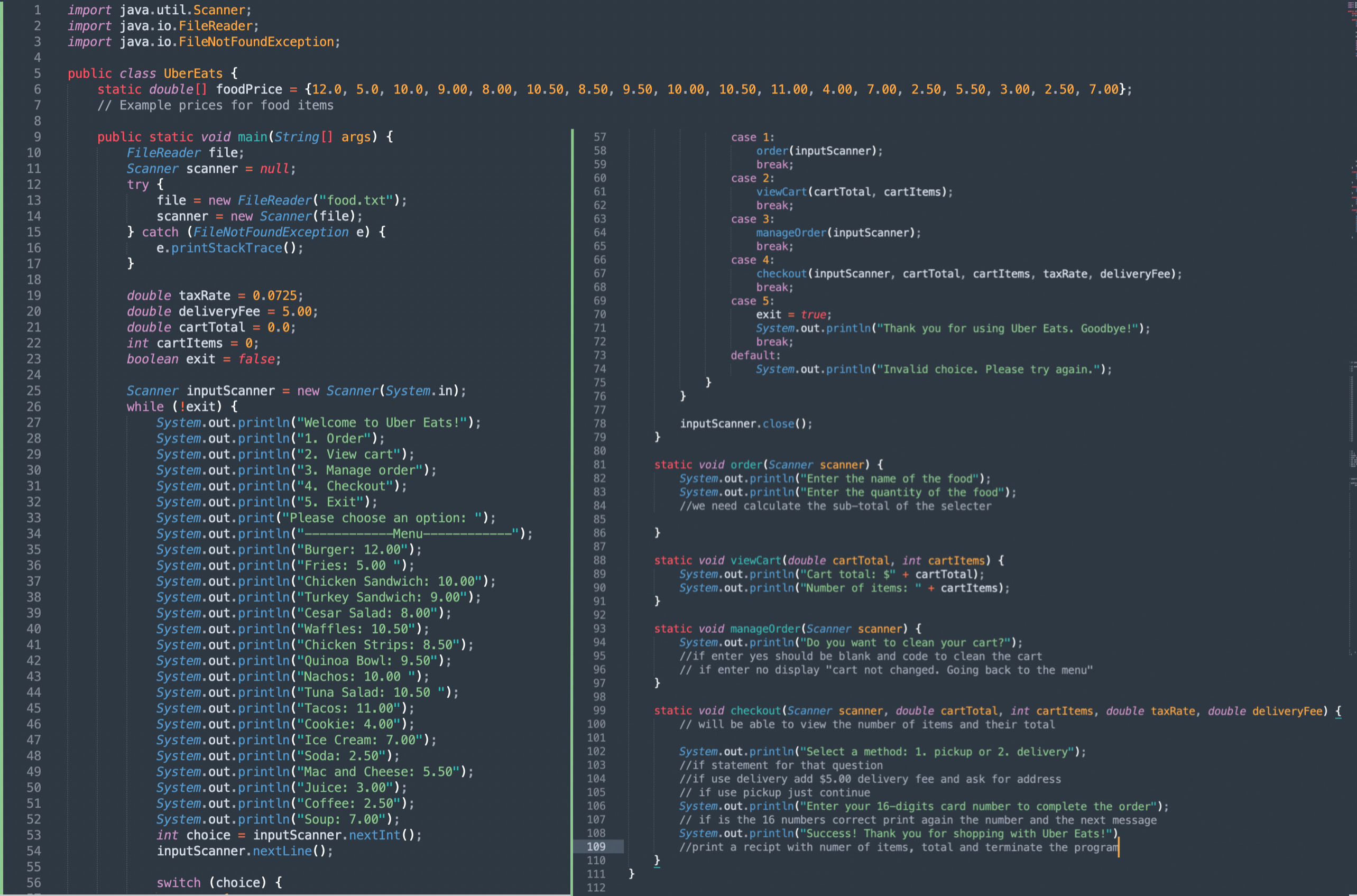
Task: Click the taxRate value 0.0725
Action: (275, 296)
